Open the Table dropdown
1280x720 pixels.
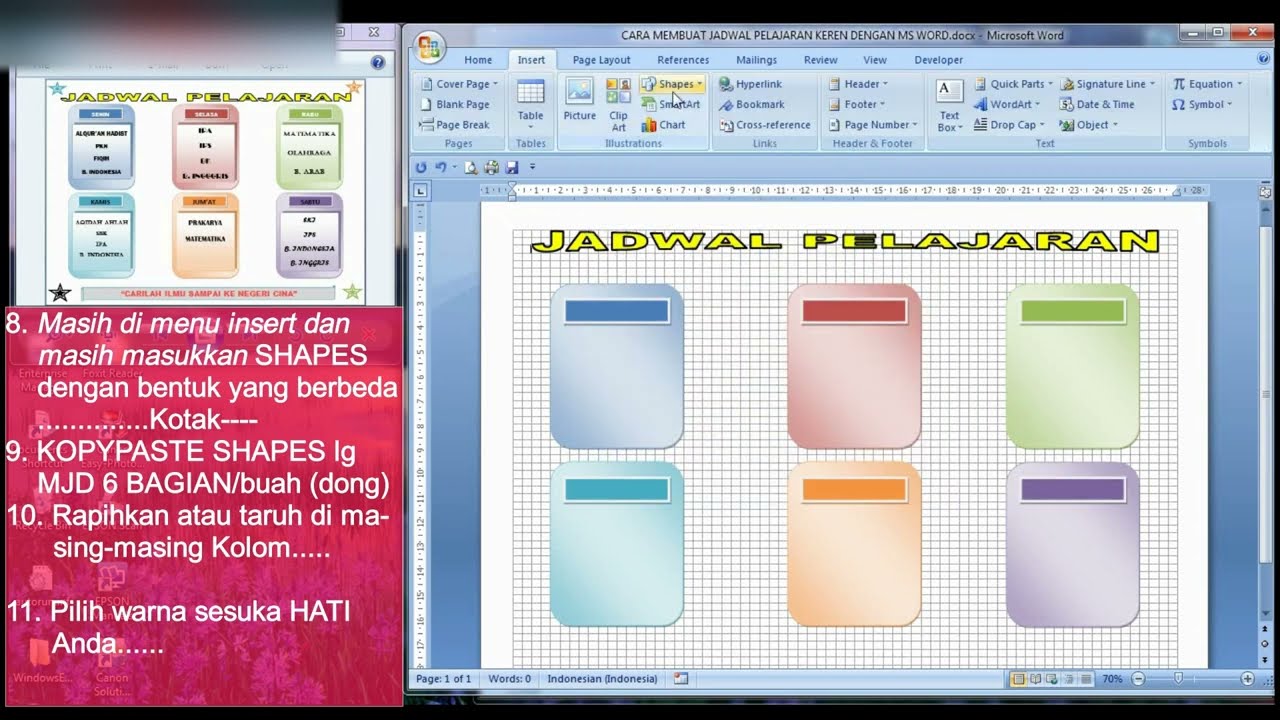(x=531, y=104)
